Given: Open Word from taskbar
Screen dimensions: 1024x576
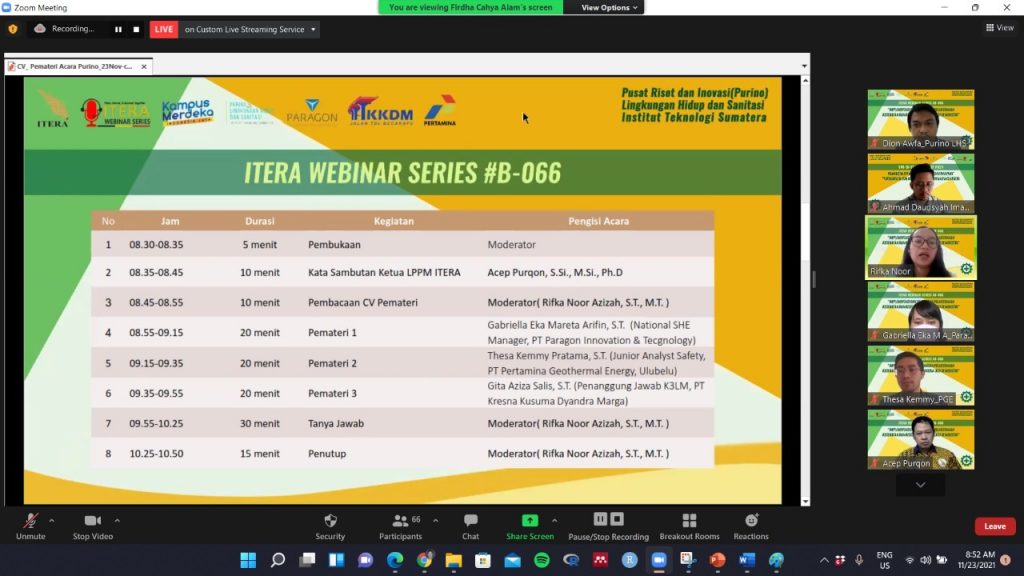Looking at the screenshot, I should [747, 560].
